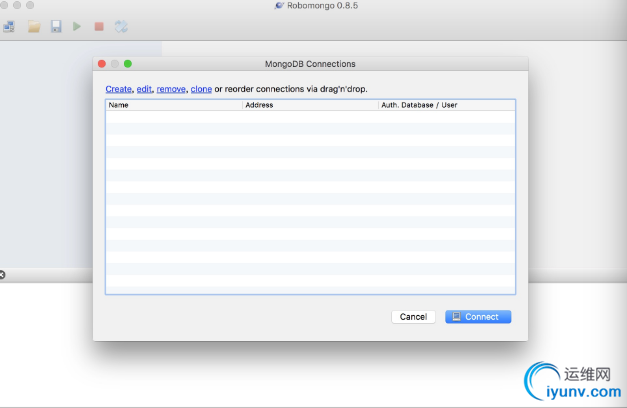Select the Auth. Database / User column header
Viewport: 627px width, 408px height.
coord(447,105)
